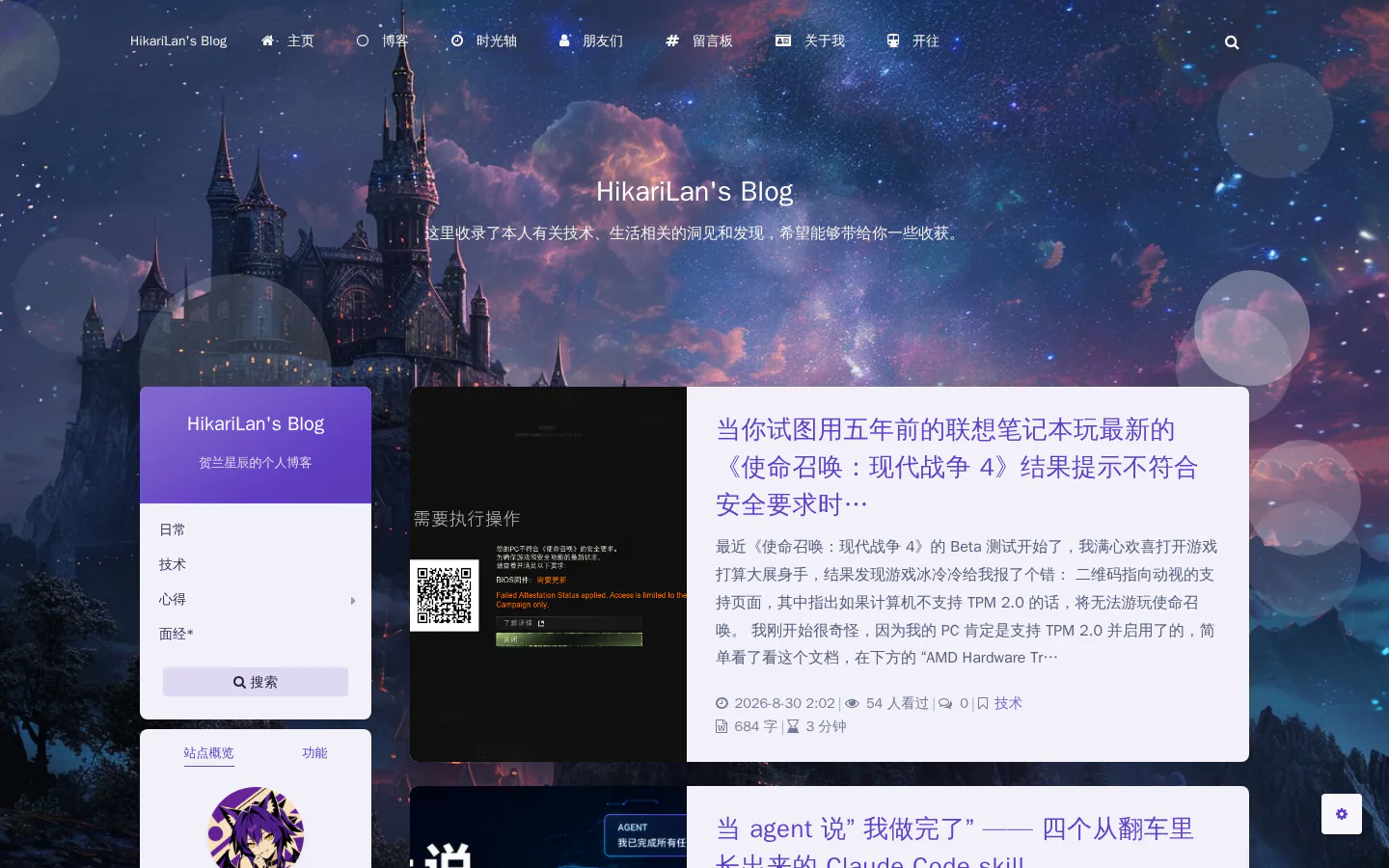Click the hourglass reading time icon
The width and height of the screenshot is (1389, 868).
[793, 726]
